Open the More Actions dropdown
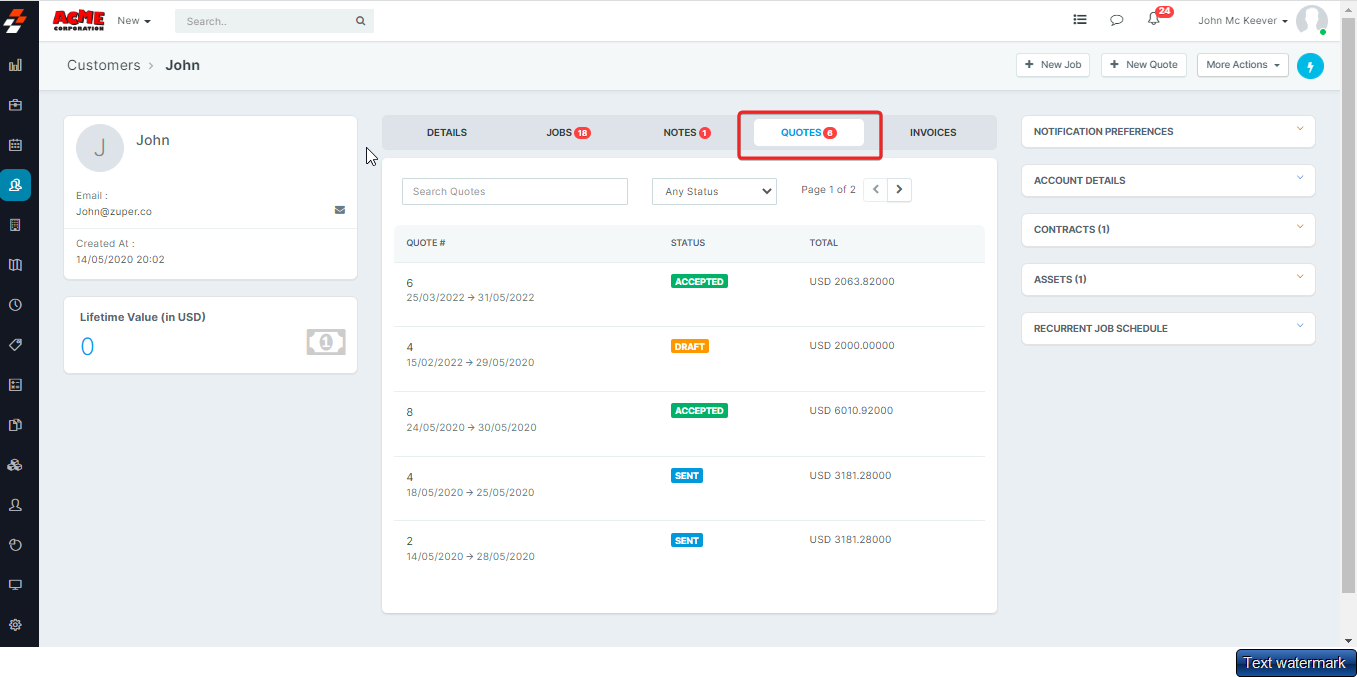This screenshot has width=1357, height=677. tap(1242, 65)
